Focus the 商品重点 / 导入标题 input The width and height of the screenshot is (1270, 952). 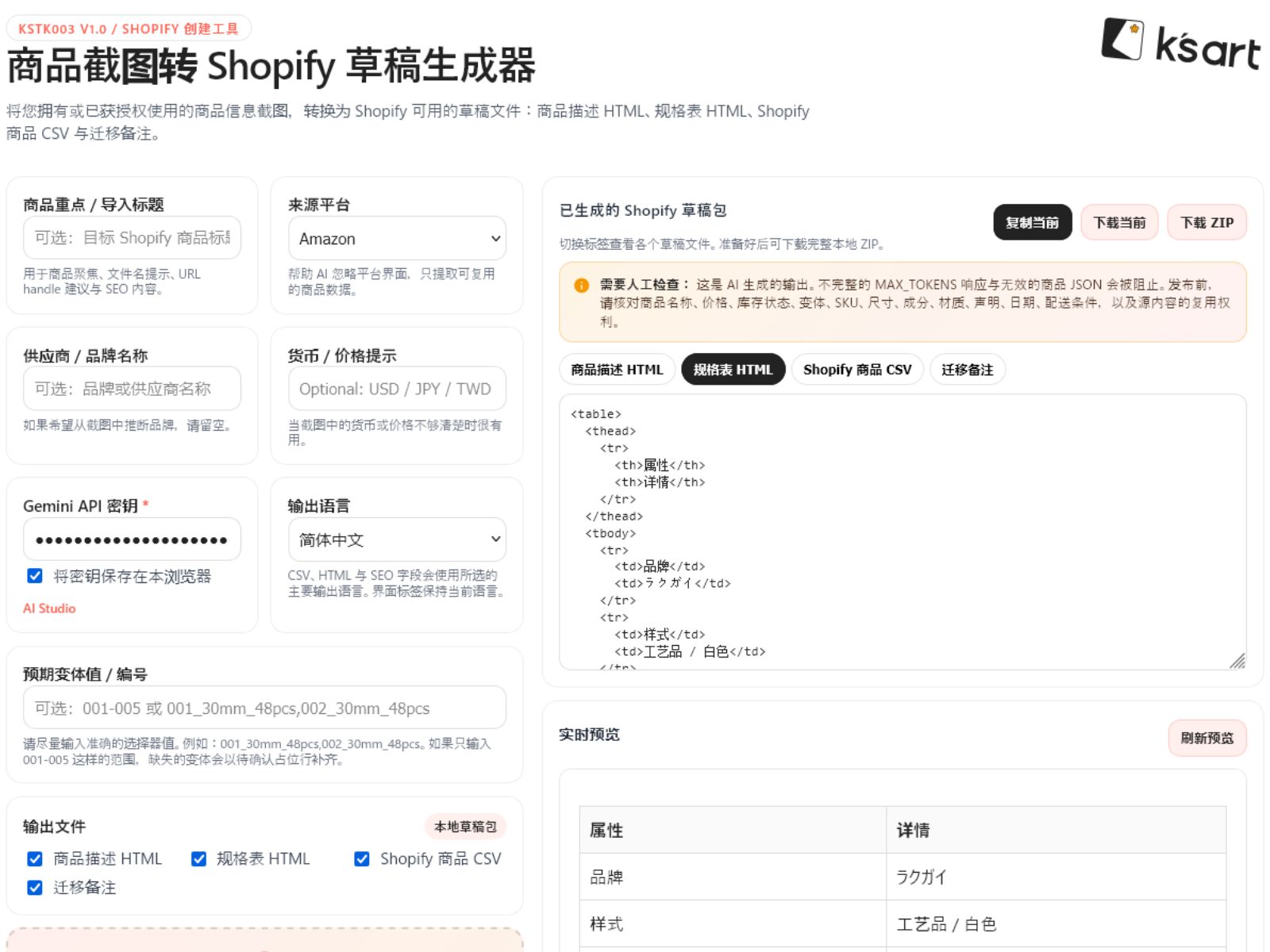[132, 238]
